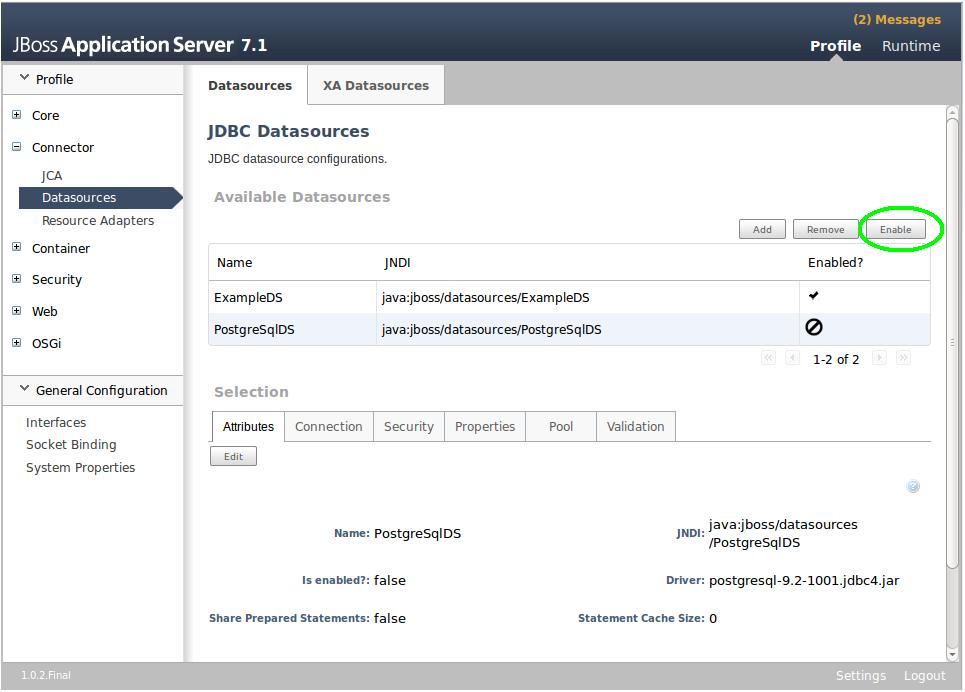Open the Validation tab in Selection

(636, 427)
